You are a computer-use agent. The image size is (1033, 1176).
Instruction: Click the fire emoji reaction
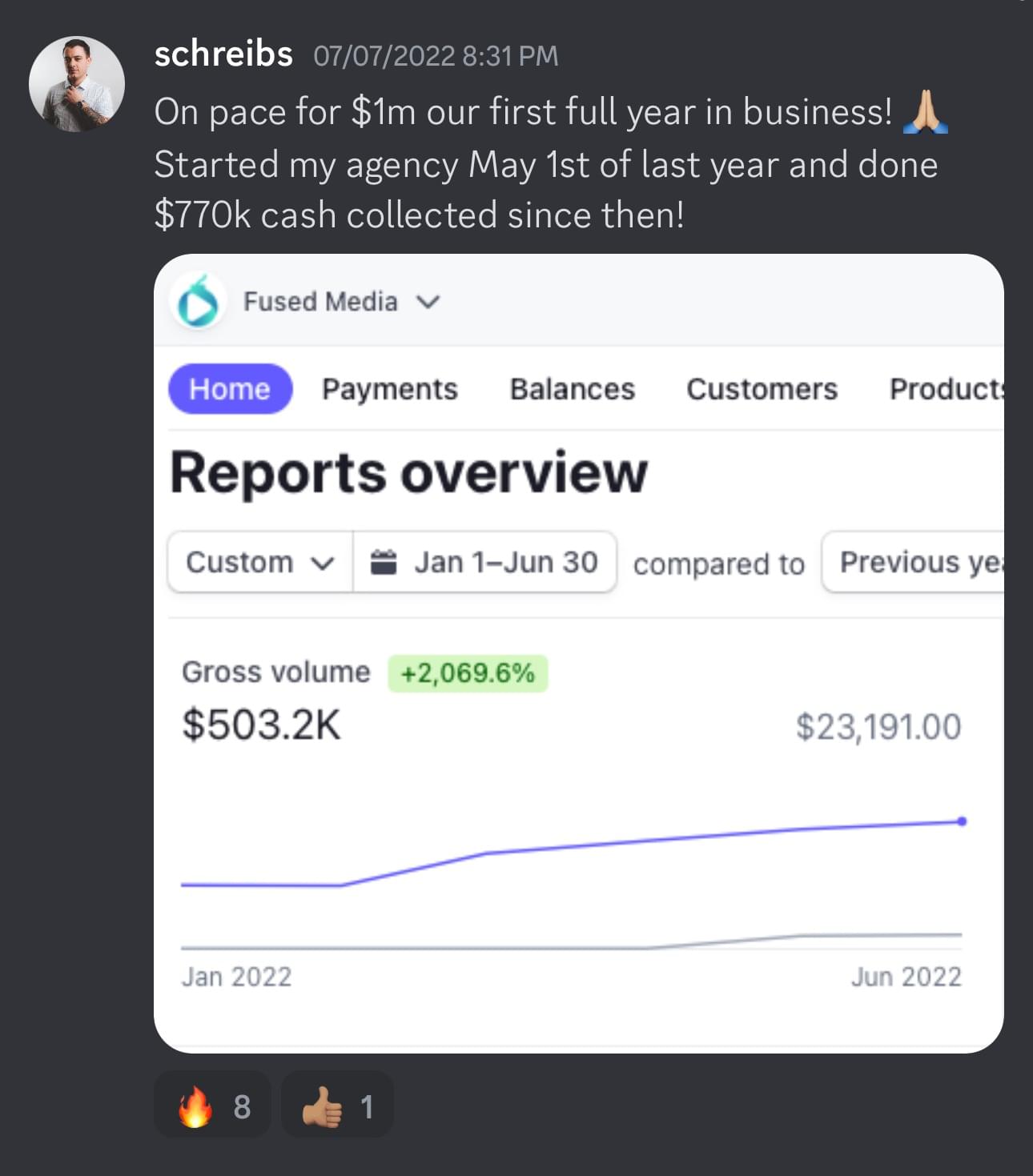[x=212, y=1106]
